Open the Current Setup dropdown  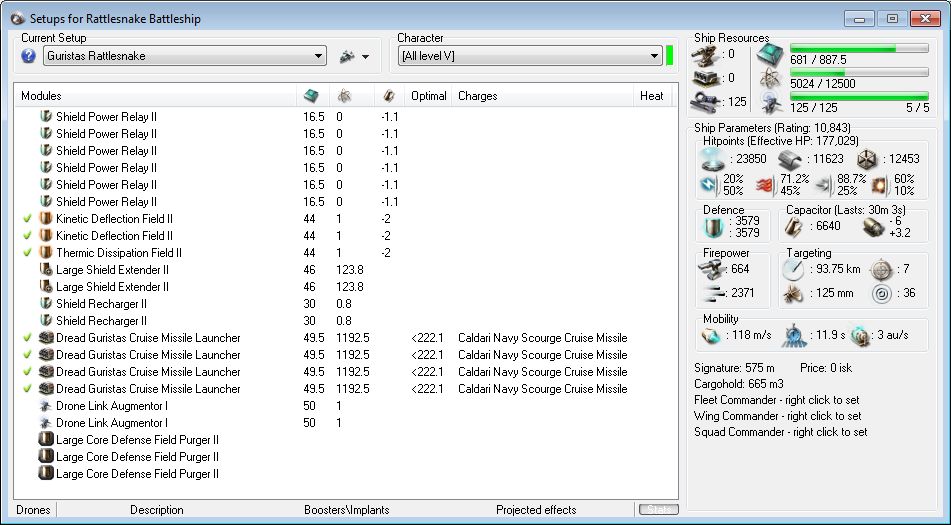tap(318, 57)
